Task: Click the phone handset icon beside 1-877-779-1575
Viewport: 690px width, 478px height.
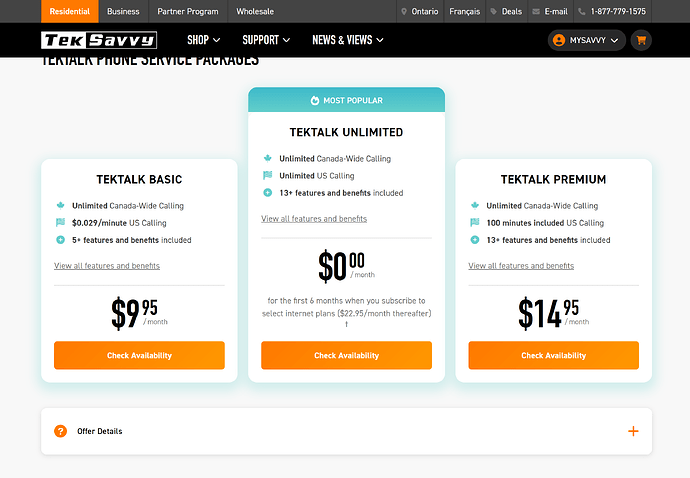Action: tap(582, 11)
